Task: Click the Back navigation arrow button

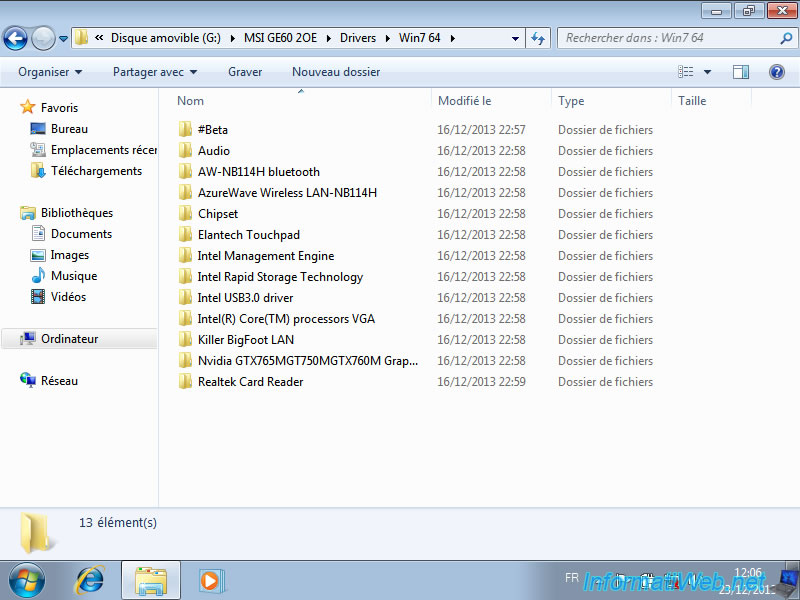Action: (16, 38)
